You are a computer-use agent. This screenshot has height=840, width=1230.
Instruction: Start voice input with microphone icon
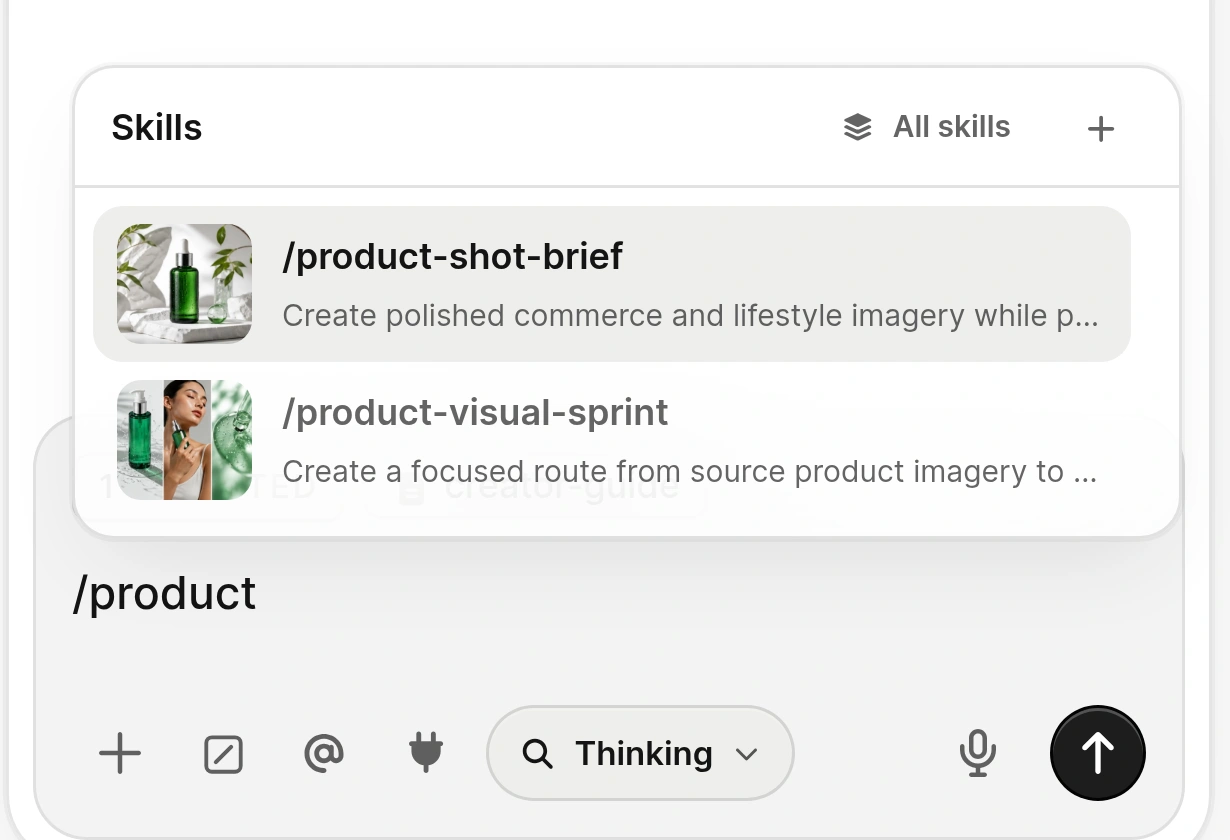pos(978,753)
